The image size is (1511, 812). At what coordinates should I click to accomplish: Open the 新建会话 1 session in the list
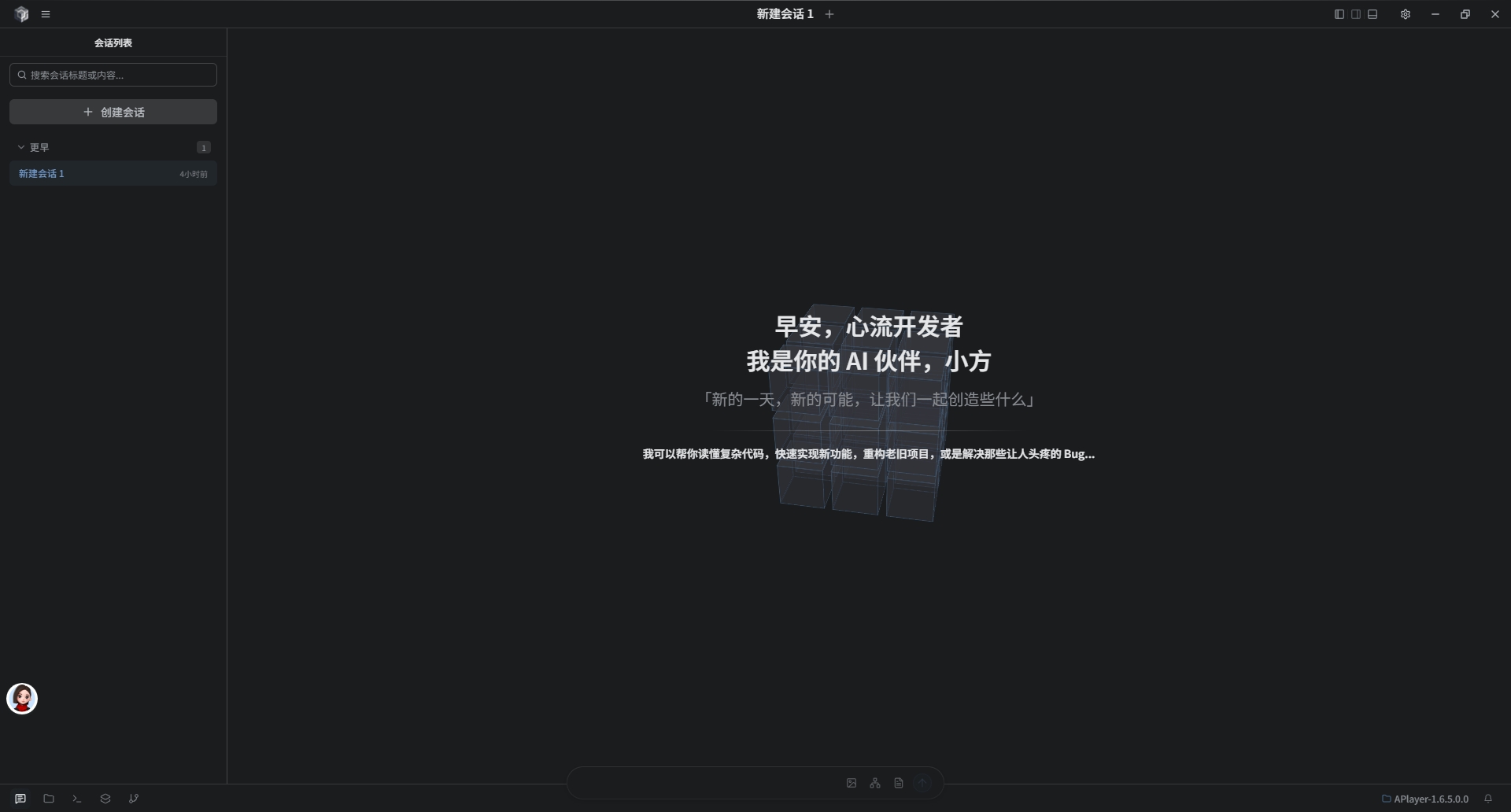[x=113, y=173]
